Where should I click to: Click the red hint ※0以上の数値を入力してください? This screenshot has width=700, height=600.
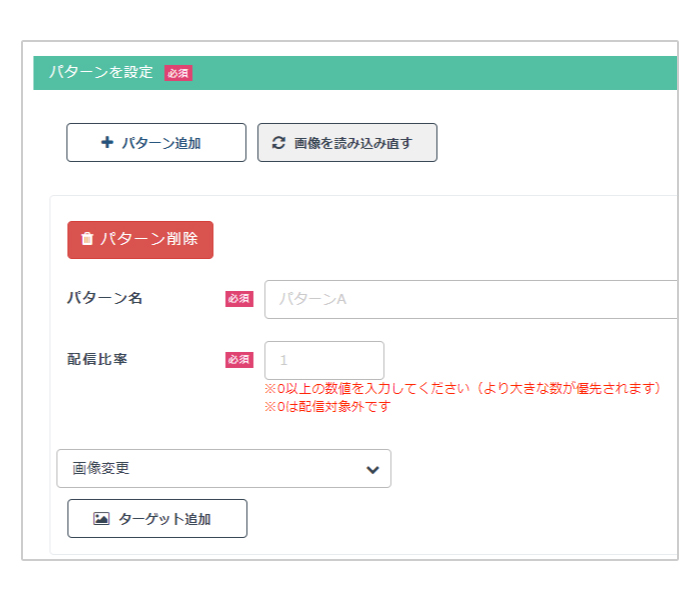(367, 388)
